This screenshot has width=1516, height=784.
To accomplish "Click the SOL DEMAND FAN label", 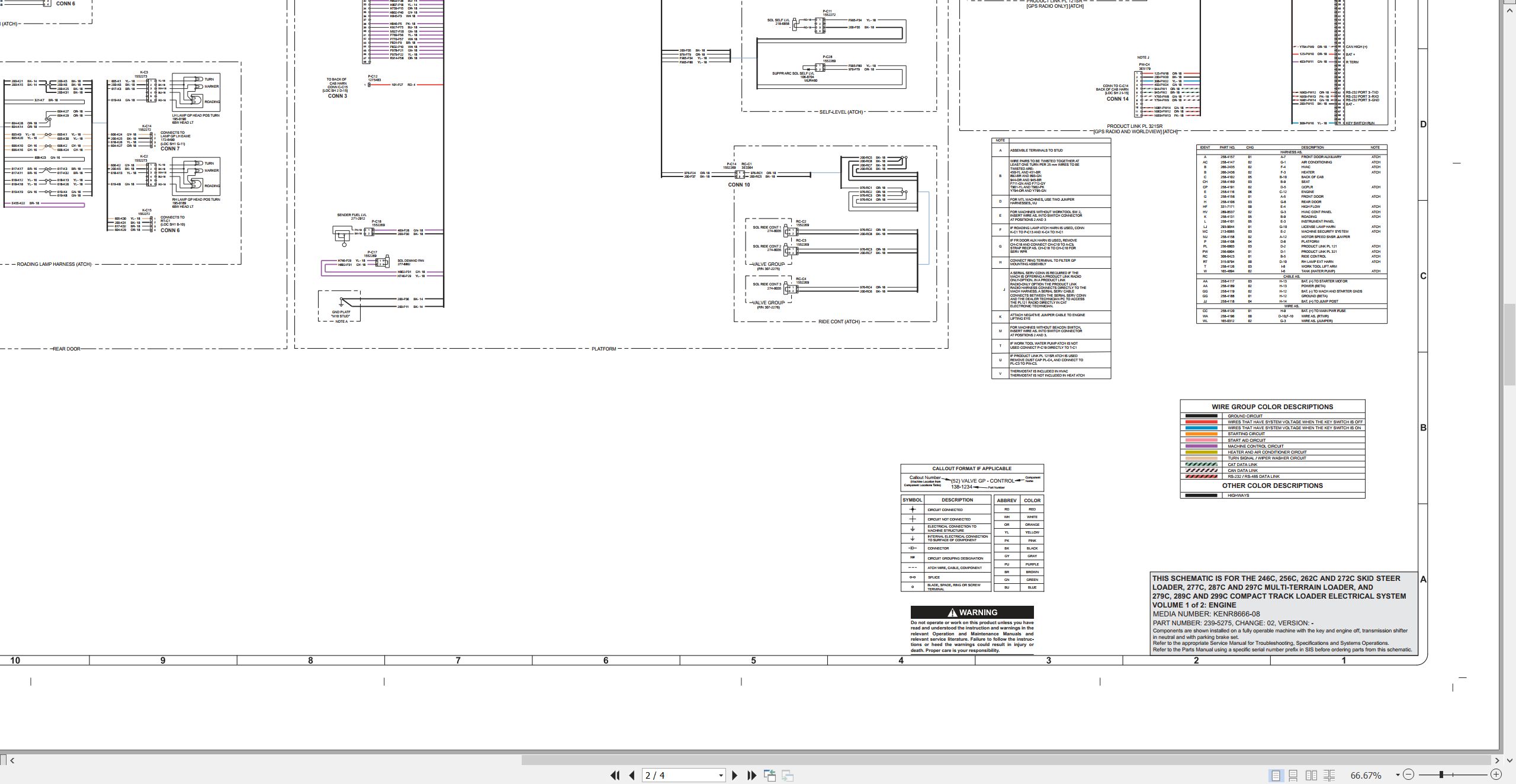I will click(410, 261).
